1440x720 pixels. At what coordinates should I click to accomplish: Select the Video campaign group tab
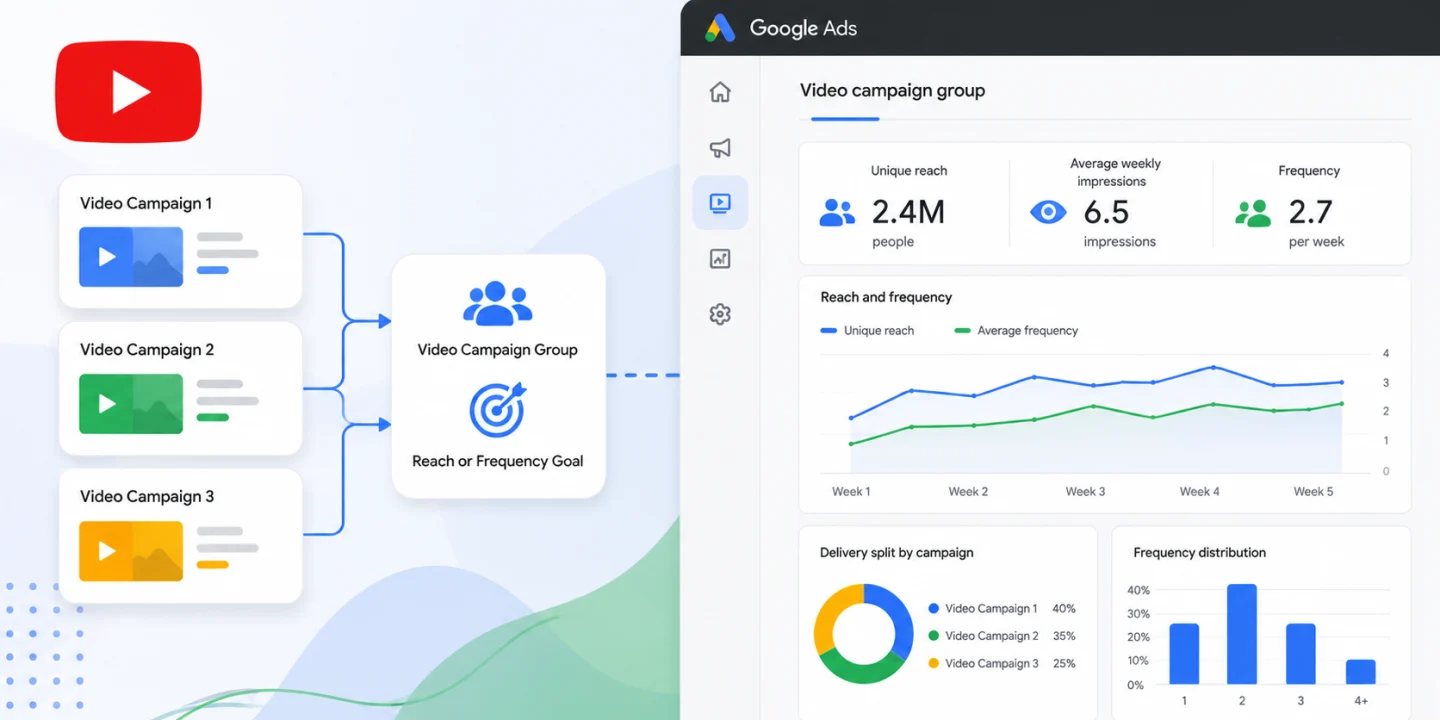(892, 91)
